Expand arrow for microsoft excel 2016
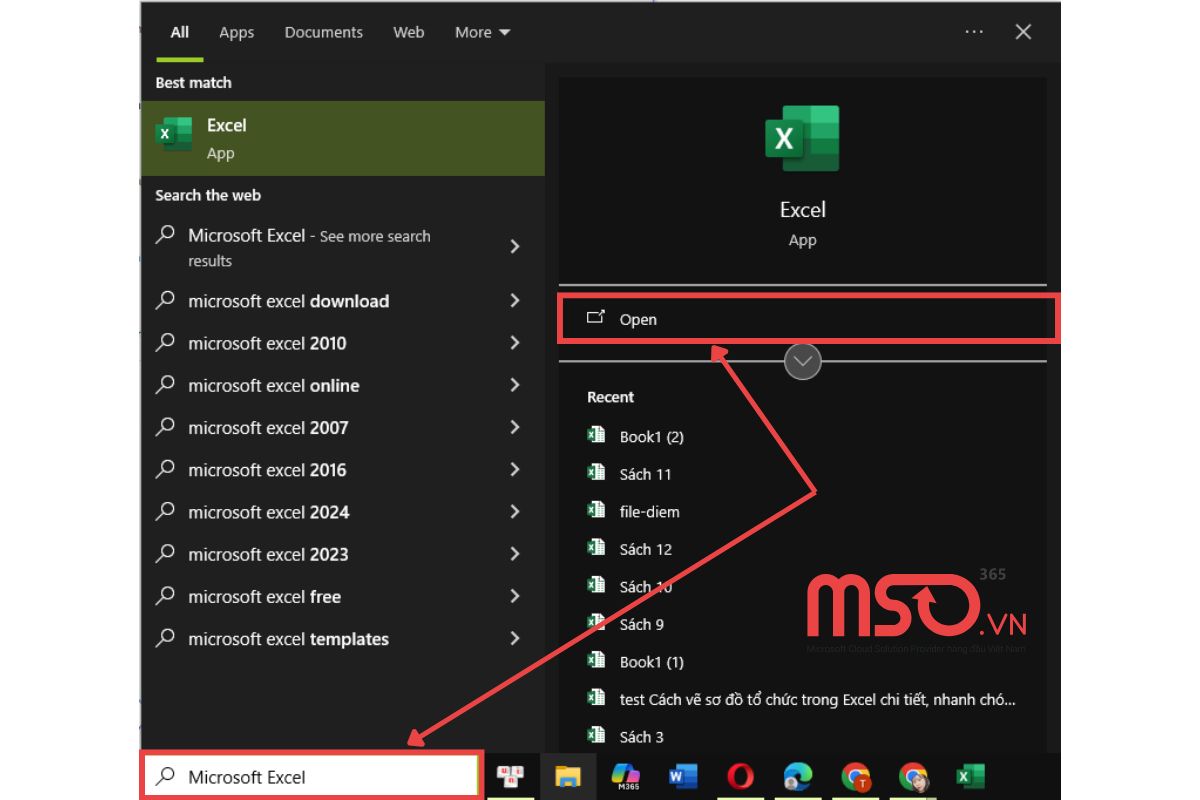This screenshot has height=800, width=1200. pyautogui.click(x=515, y=469)
